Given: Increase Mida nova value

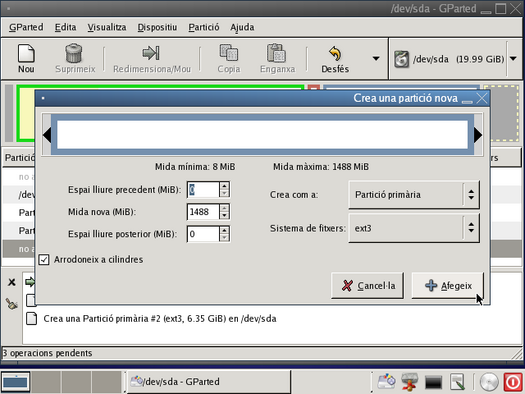Looking at the screenshot, I should click(x=224, y=208).
